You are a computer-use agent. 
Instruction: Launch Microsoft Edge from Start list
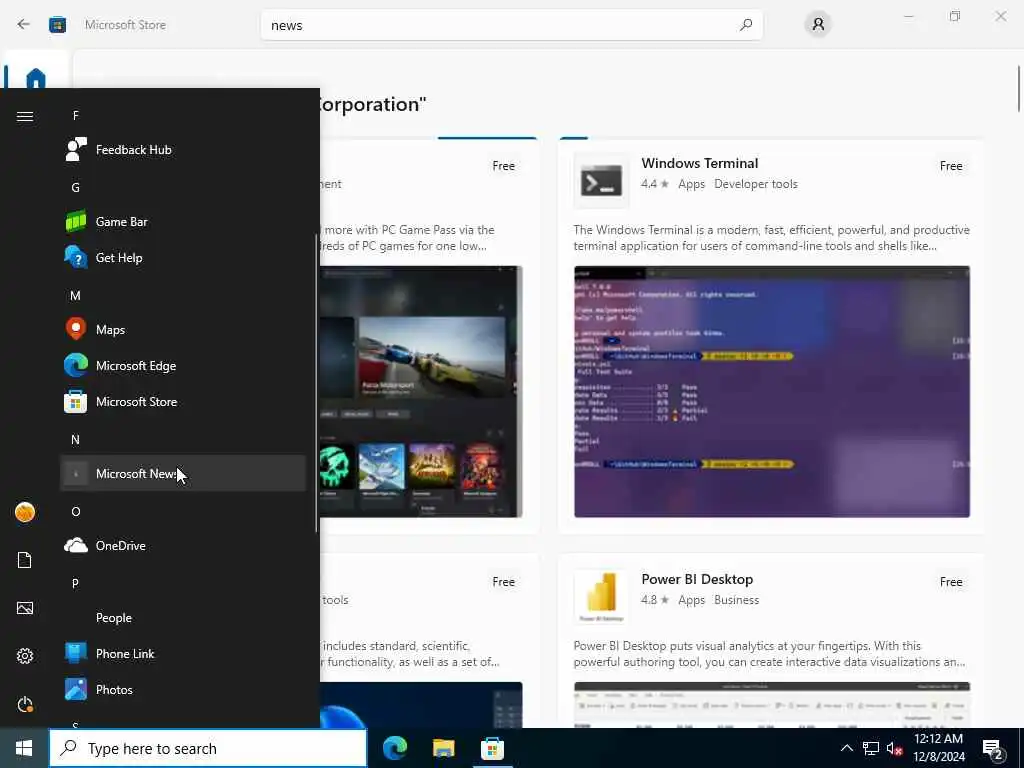[183, 366]
